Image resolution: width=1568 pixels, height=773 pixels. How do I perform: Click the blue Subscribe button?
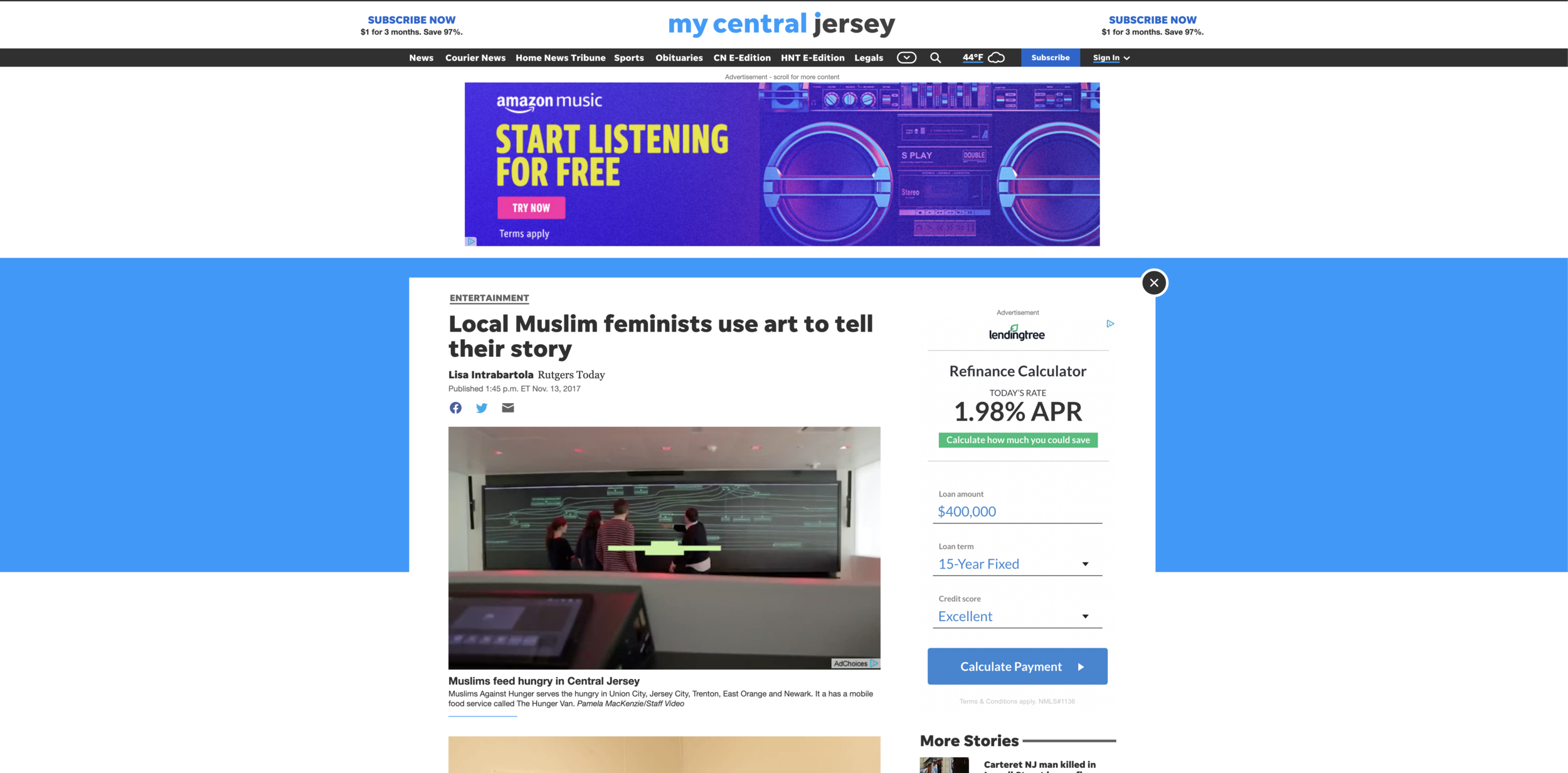[1050, 58]
